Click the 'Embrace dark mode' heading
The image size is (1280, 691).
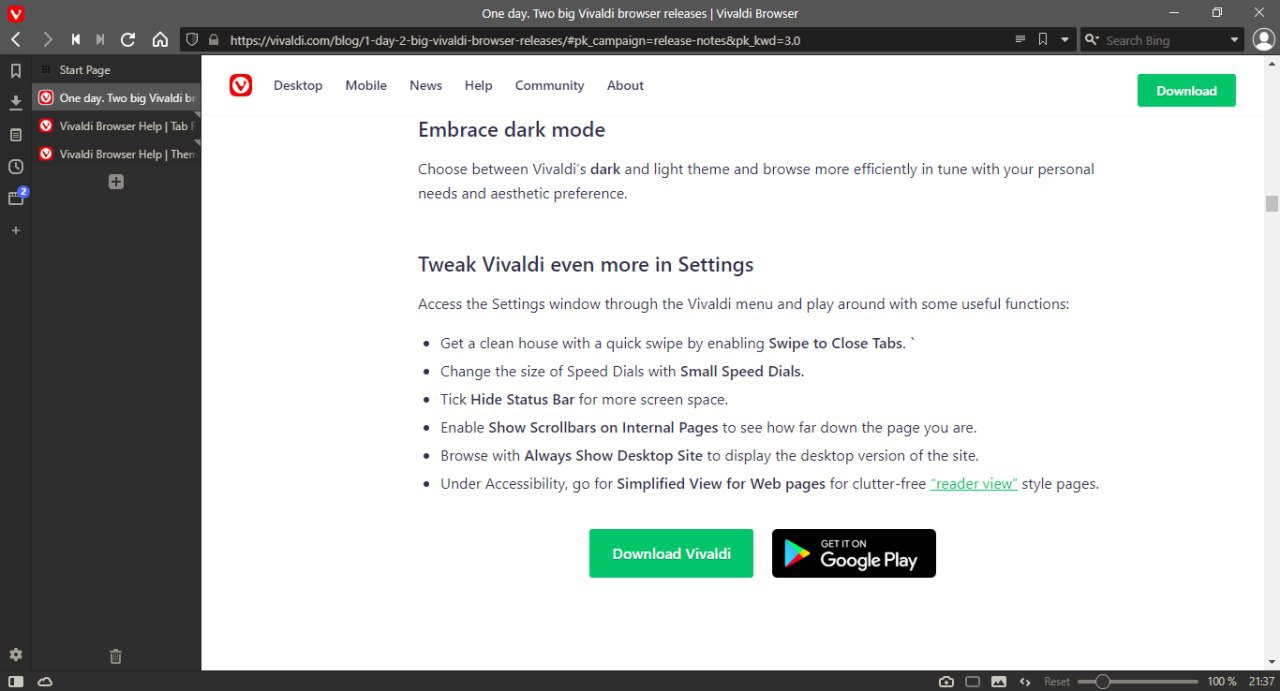pos(512,130)
